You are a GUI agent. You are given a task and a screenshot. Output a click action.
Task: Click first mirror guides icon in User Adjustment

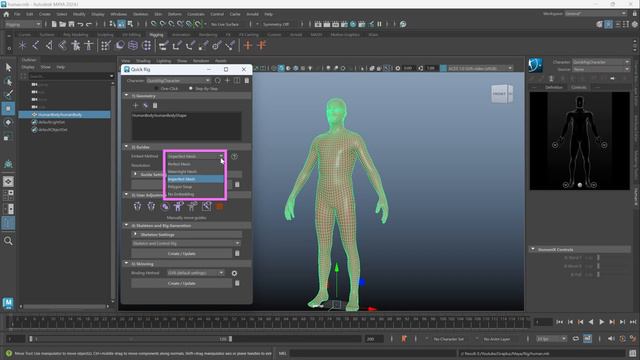coord(138,207)
